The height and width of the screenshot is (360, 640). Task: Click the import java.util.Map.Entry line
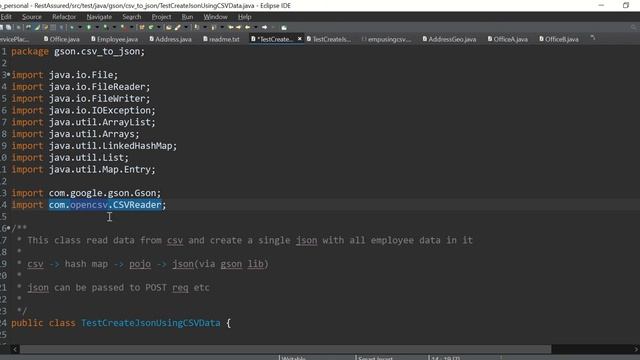click(83, 169)
